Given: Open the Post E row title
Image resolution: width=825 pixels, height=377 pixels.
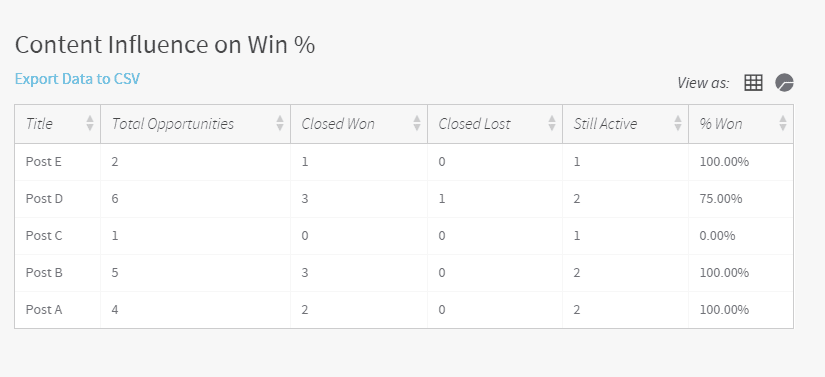Looking at the screenshot, I should tap(44, 162).
